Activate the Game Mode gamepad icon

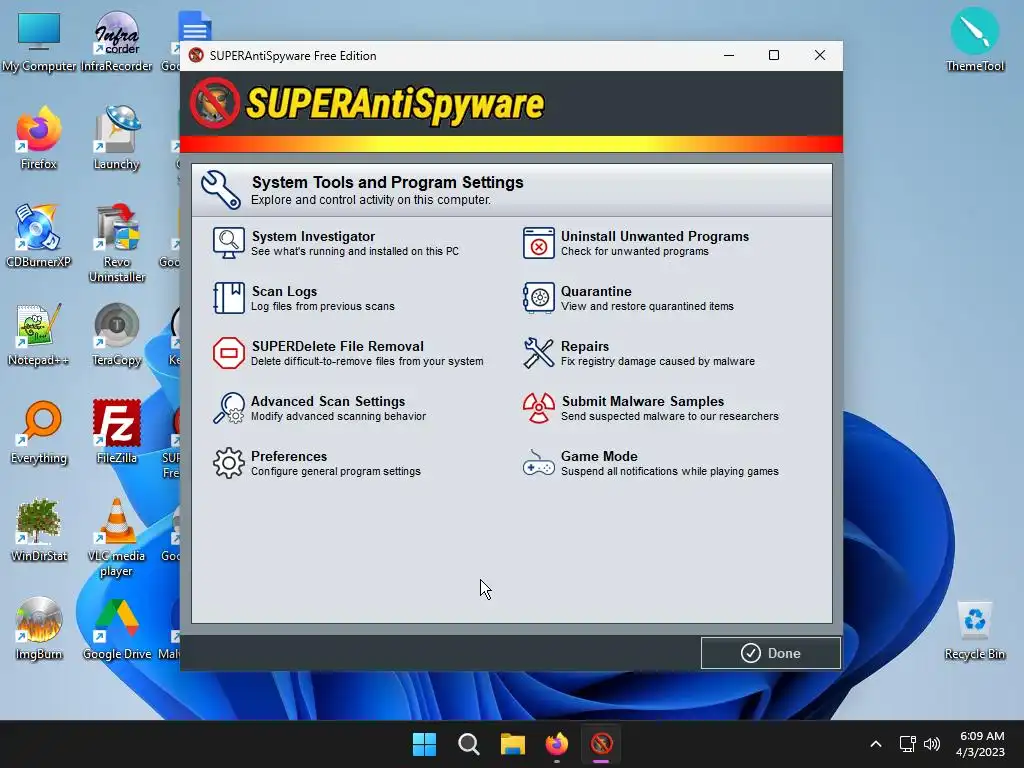point(538,463)
